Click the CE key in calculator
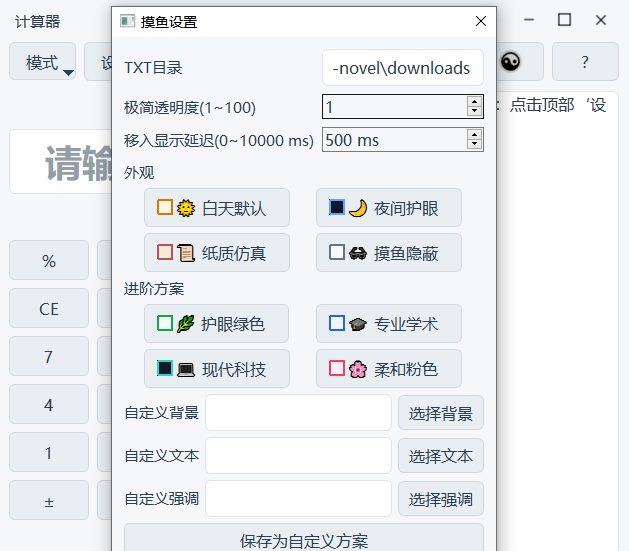This screenshot has width=629, height=551. tap(49, 308)
